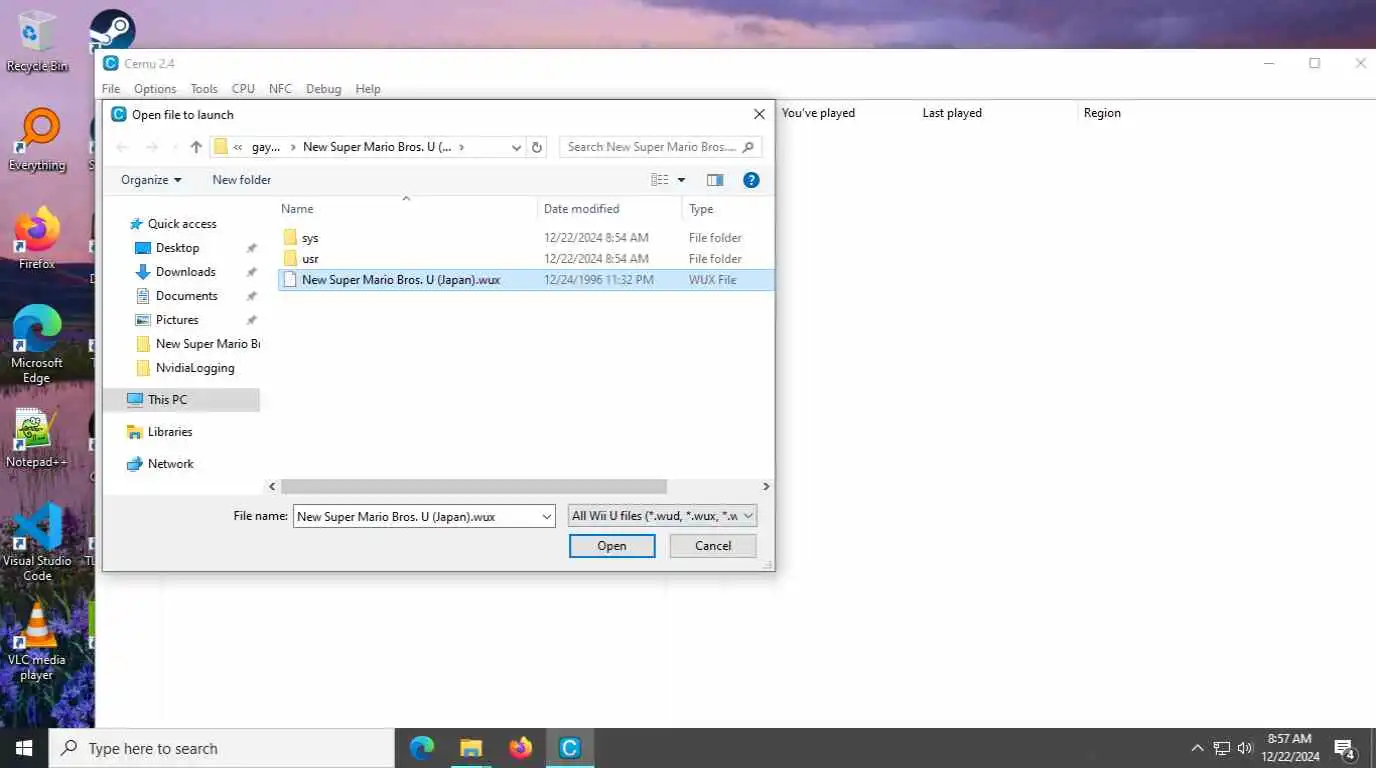Select Network in the navigation pane
Image resolution: width=1376 pixels, height=768 pixels.
pos(171,464)
